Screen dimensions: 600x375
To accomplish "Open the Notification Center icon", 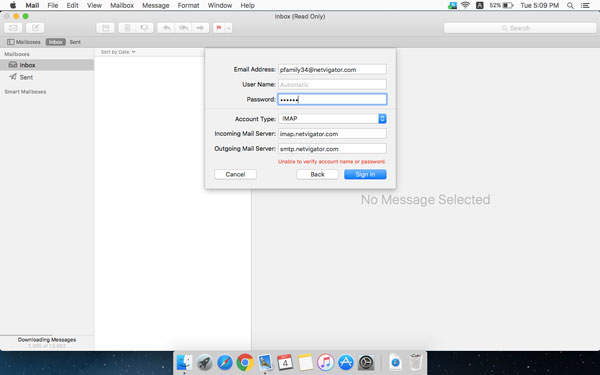I will pyautogui.click(x=585, y=5).
